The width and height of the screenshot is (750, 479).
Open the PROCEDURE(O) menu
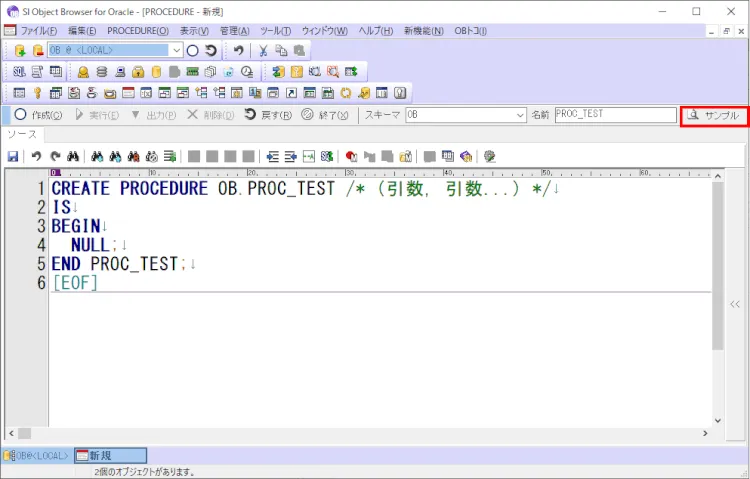[138, 31]
